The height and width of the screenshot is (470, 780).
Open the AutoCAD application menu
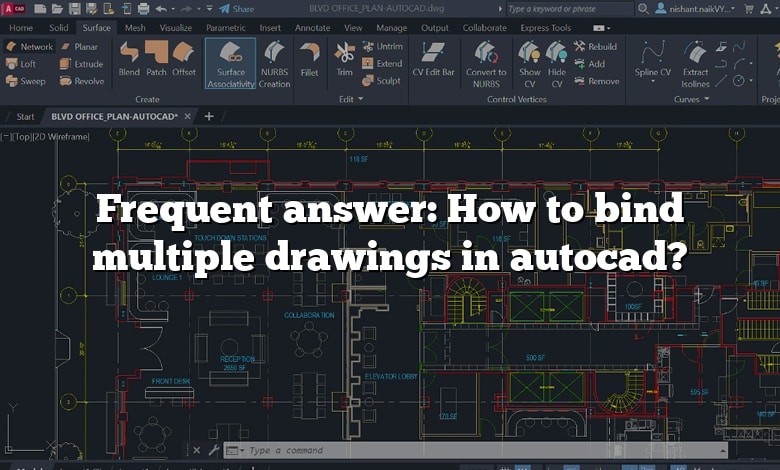coord(13,8)
